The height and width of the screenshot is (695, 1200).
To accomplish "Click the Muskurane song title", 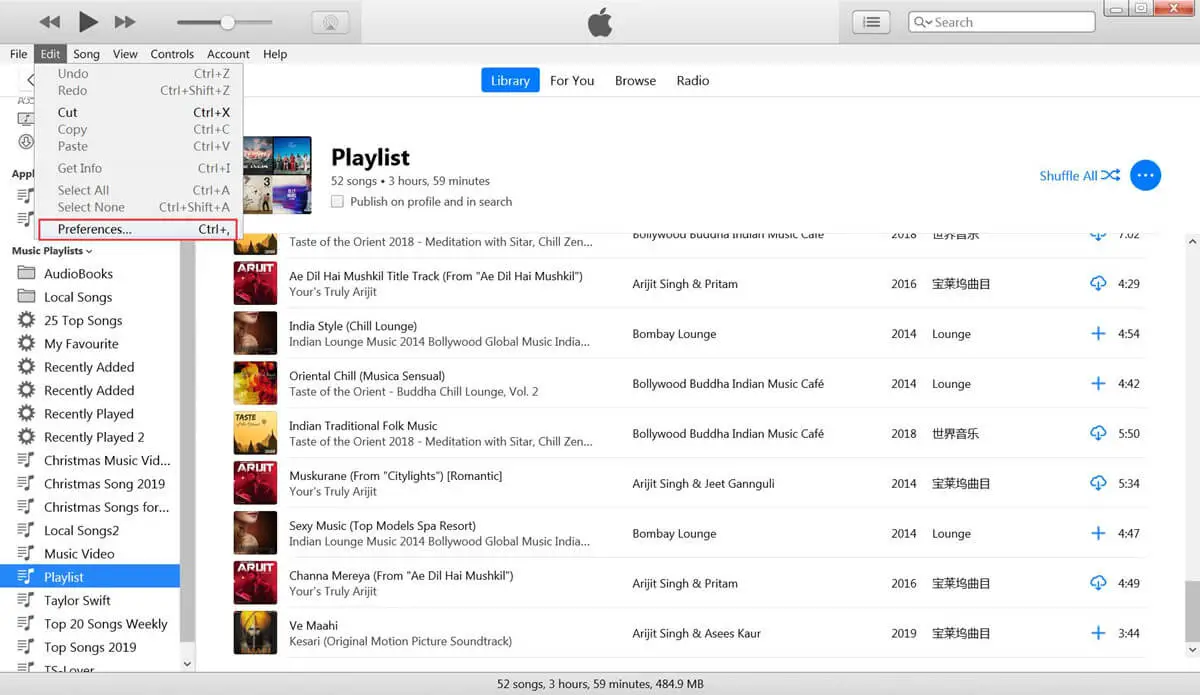I will 395,476.
